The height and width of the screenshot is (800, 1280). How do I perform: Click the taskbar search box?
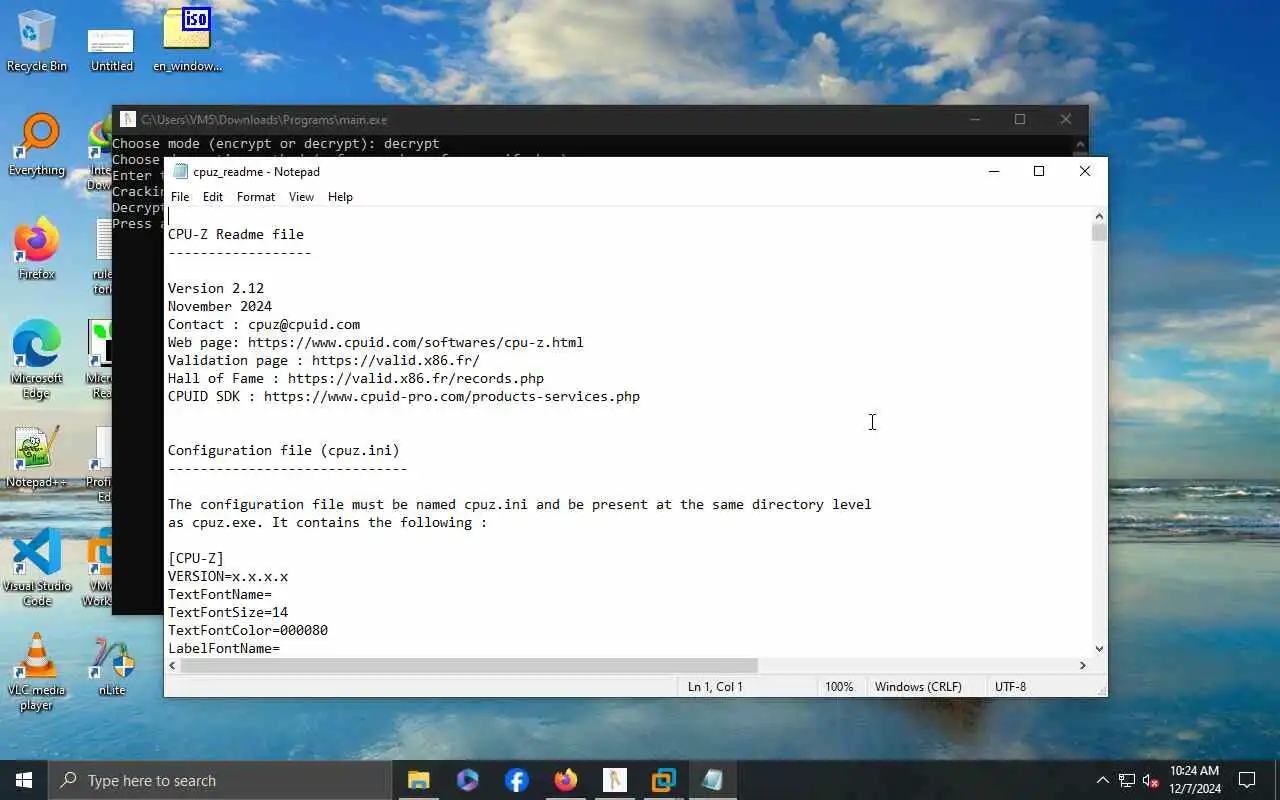219,780
